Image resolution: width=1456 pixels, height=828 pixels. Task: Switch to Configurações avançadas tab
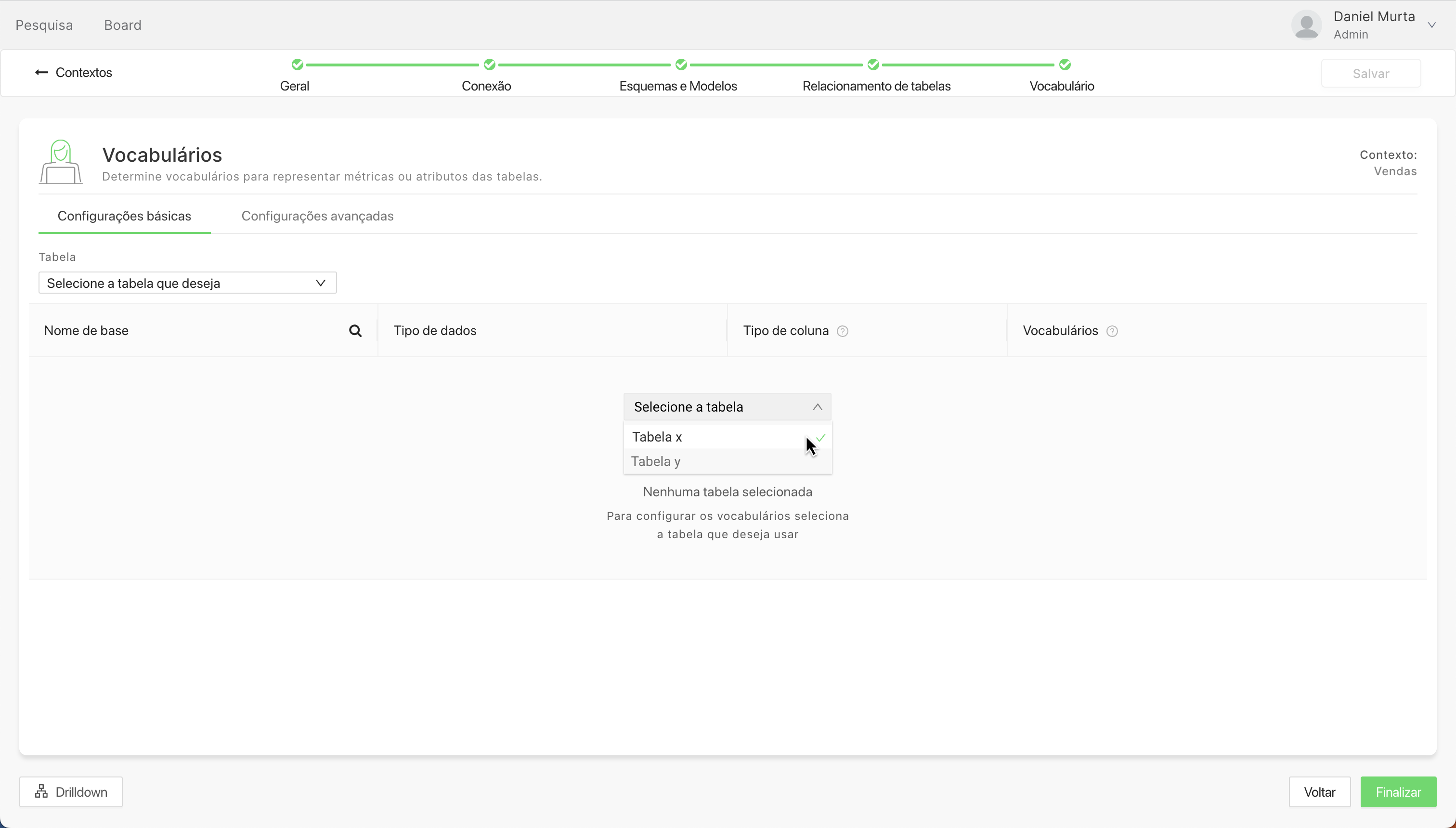click(x=317, y=216)
